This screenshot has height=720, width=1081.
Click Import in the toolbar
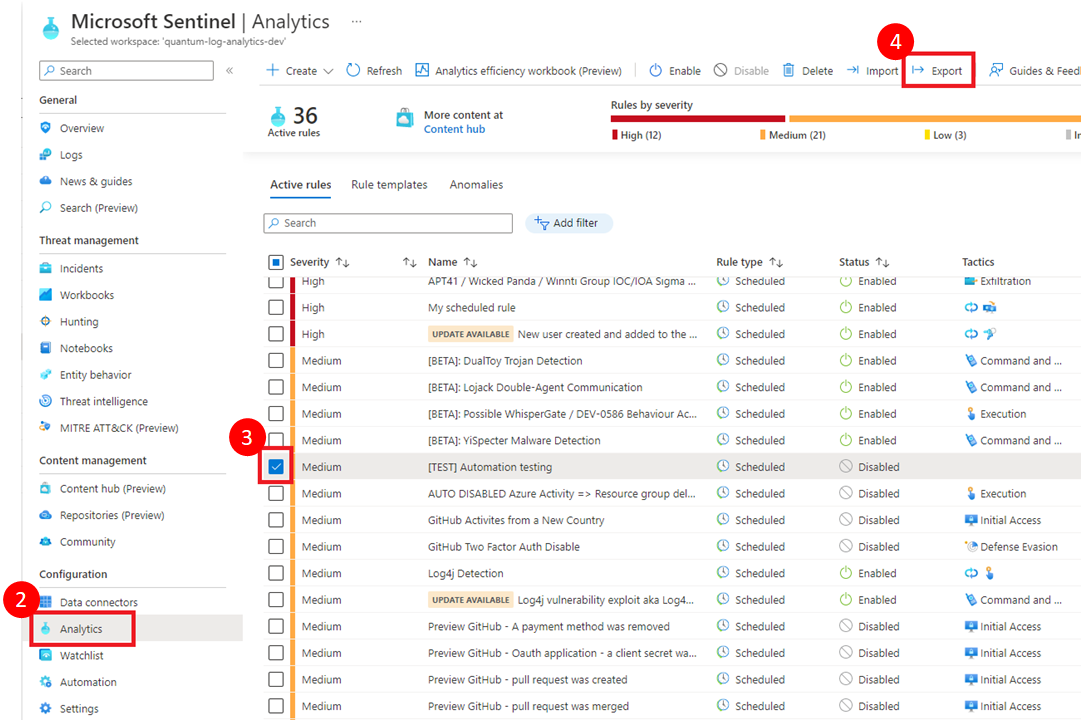(x=872, y=71)
